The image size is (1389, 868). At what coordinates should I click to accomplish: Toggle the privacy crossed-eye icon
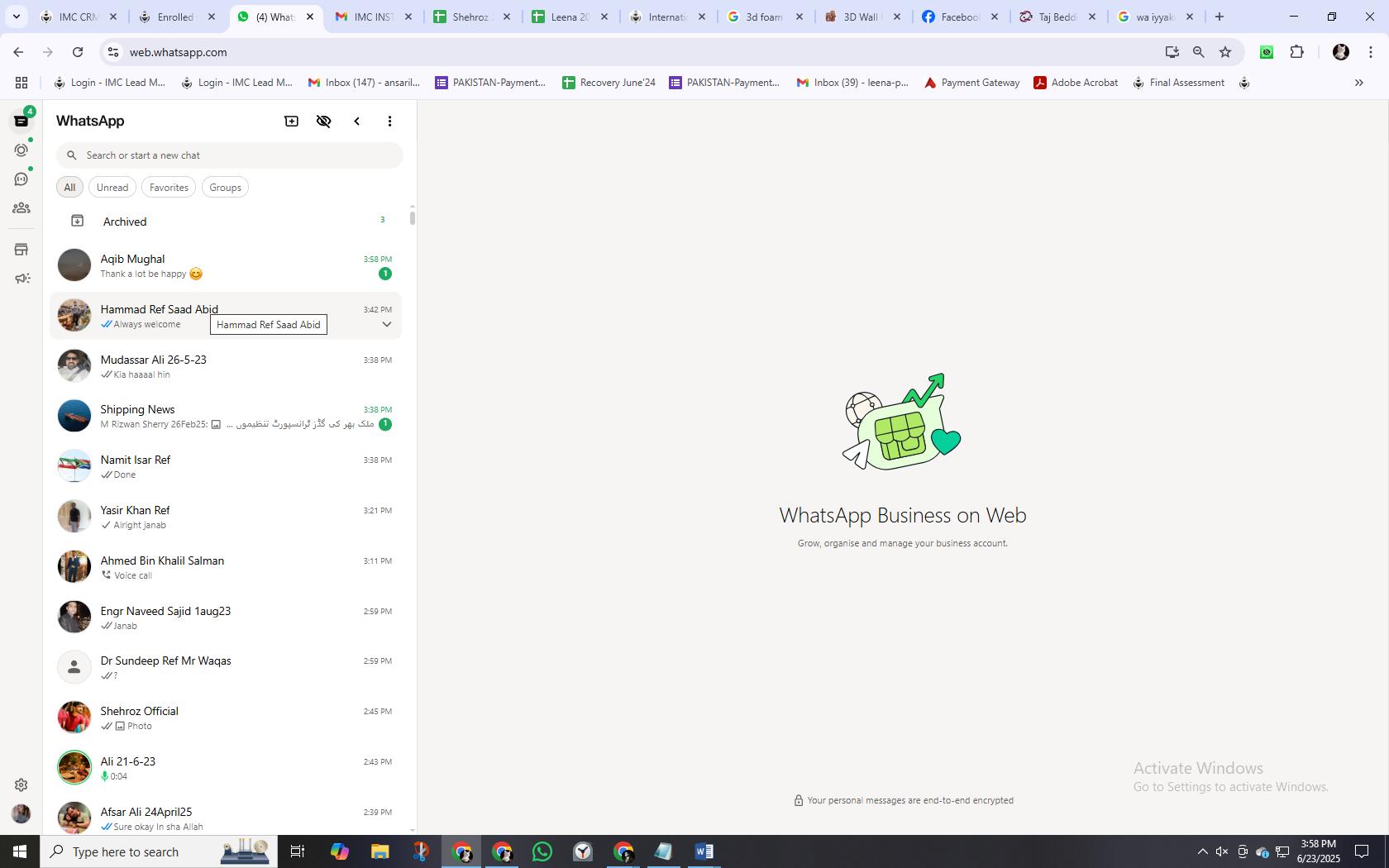[324, 121]
